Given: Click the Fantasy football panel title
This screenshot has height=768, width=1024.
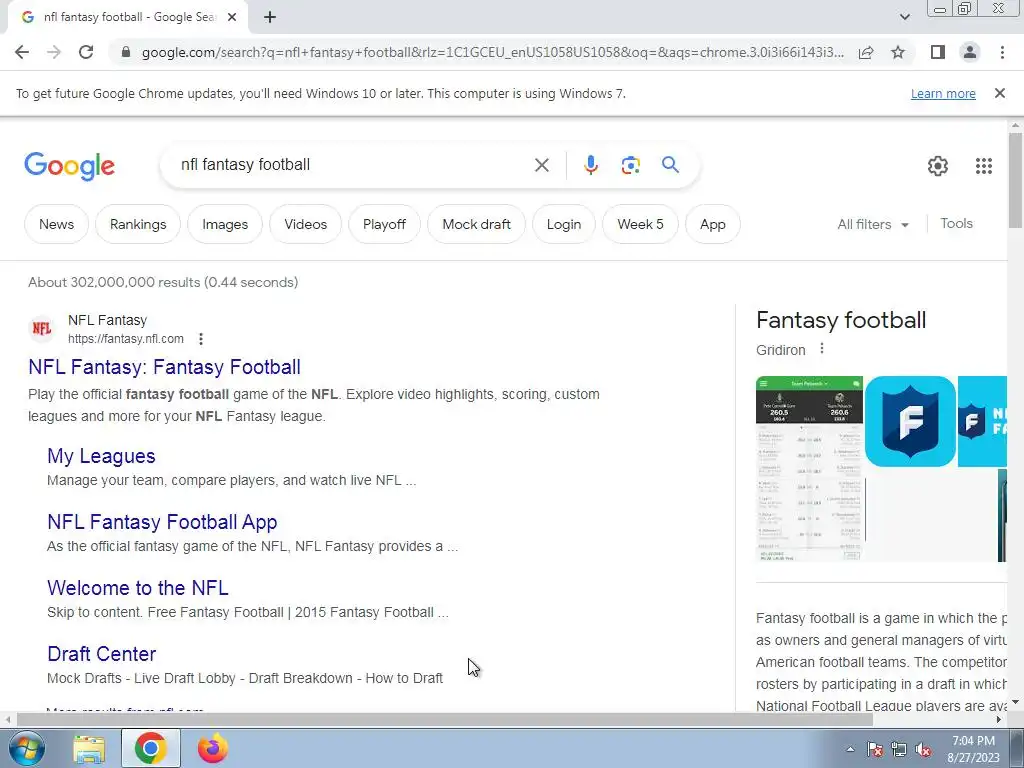Looking at the screenshot, I should coord(840,320).
